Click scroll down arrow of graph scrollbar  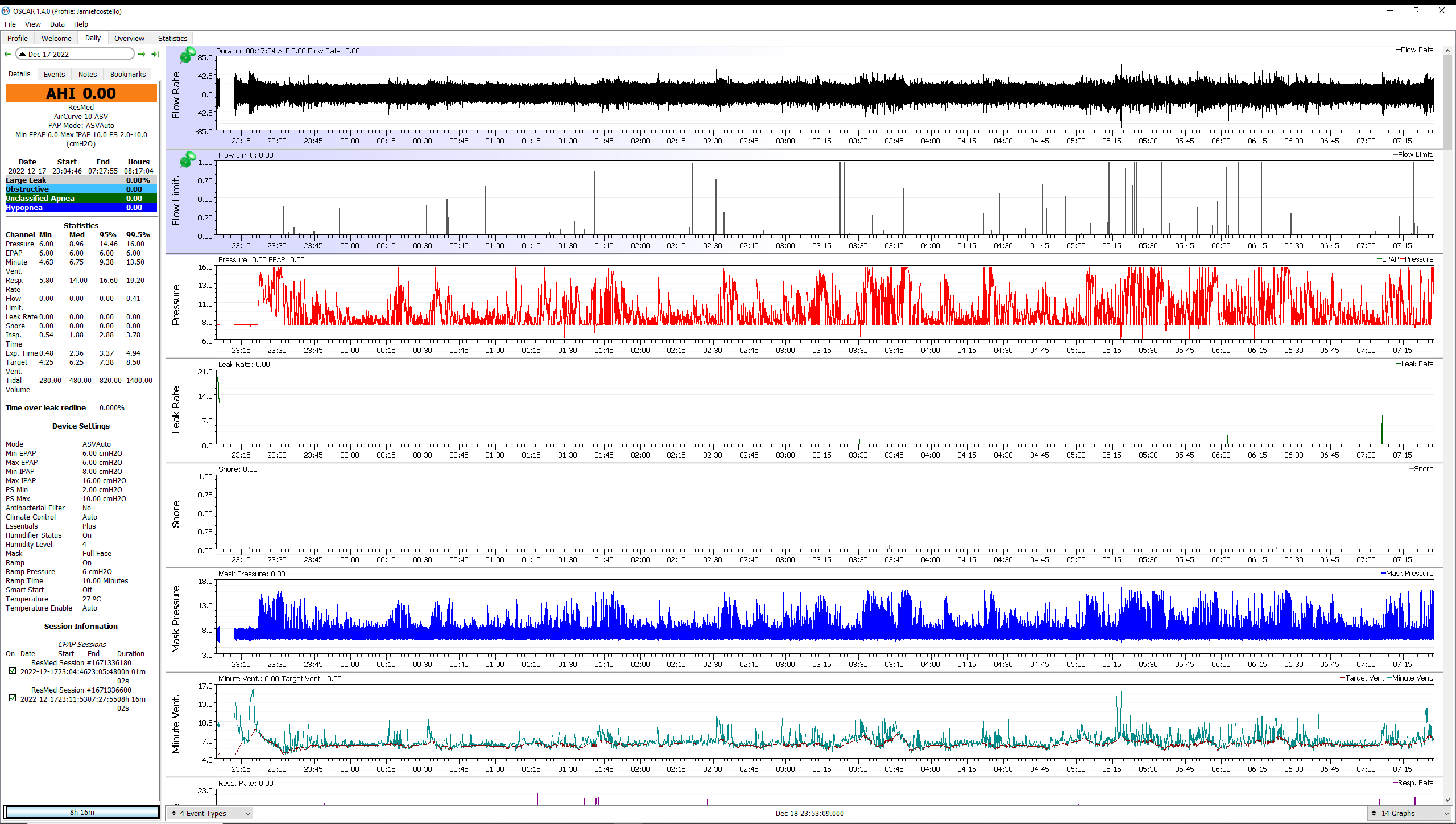click(1448, 800)
